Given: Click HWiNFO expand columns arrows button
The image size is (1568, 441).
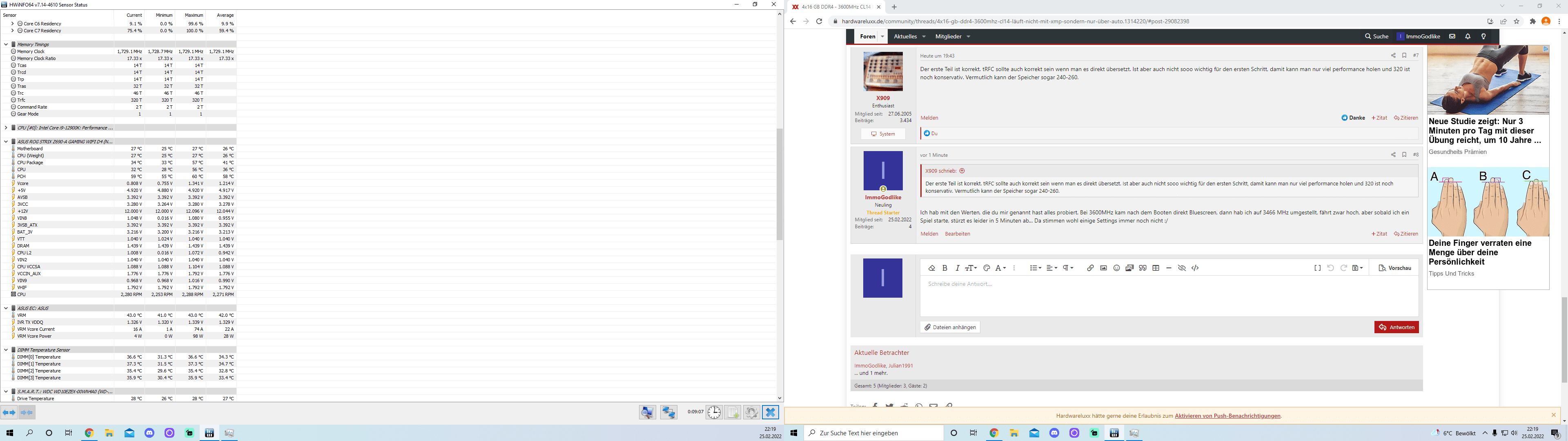Looking at the screenshot, I should 9,412.
